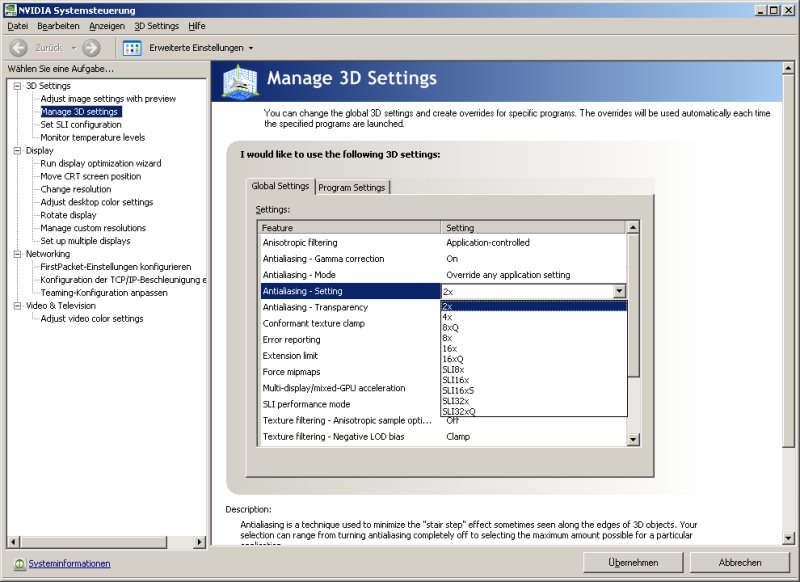The width and height of the screenshot is (800, 582).
Task: Open Monitor temperature levels
Action: point(92,138)
